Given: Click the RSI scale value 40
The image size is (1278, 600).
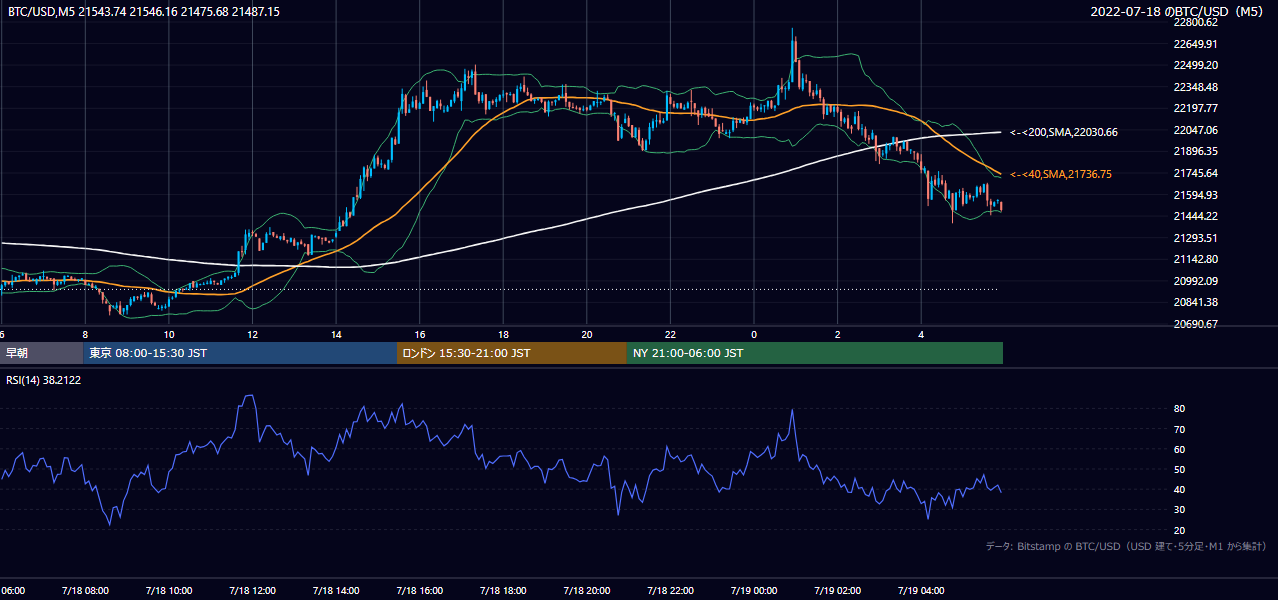Looking at the screenshot, I should click(1180, 489).
